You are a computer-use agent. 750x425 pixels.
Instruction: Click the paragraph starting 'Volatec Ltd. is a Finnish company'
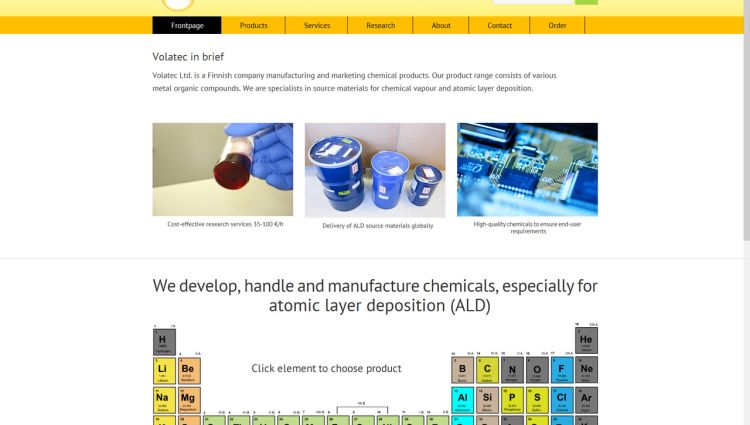(x=354, y=82)
